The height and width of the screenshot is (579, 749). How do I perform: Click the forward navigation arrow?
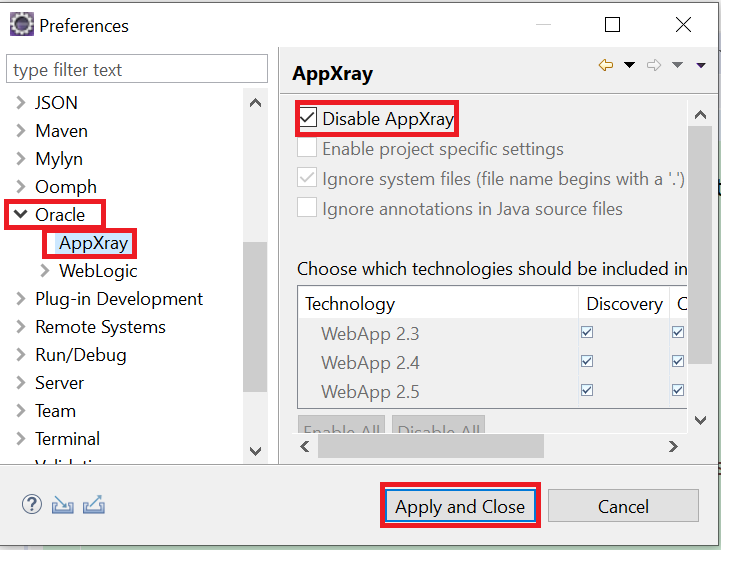click(x=654, y=65)
